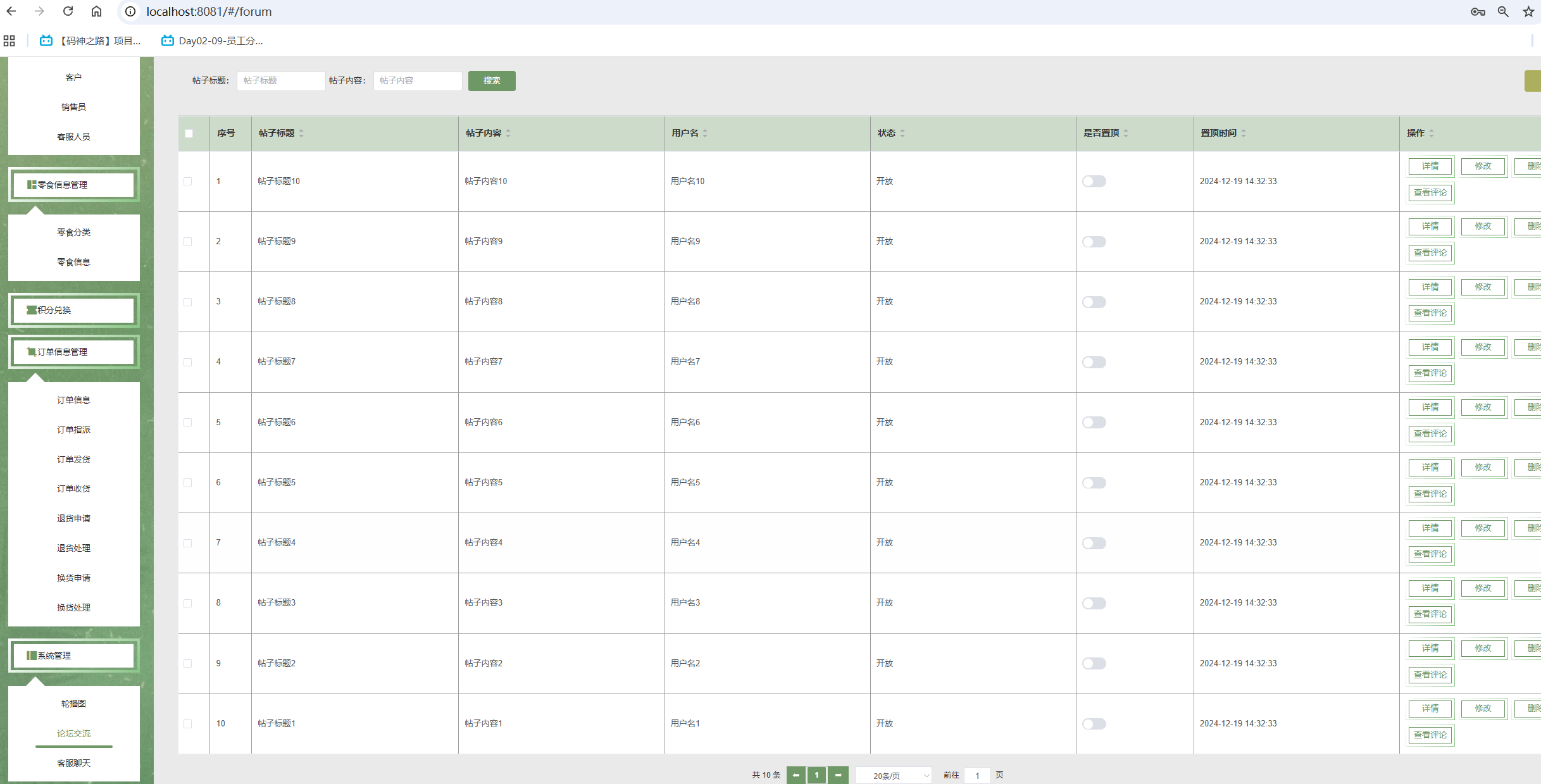Click the green 搜索 button
Viewport: 1541px width, 784px height.
coord(492,81)
